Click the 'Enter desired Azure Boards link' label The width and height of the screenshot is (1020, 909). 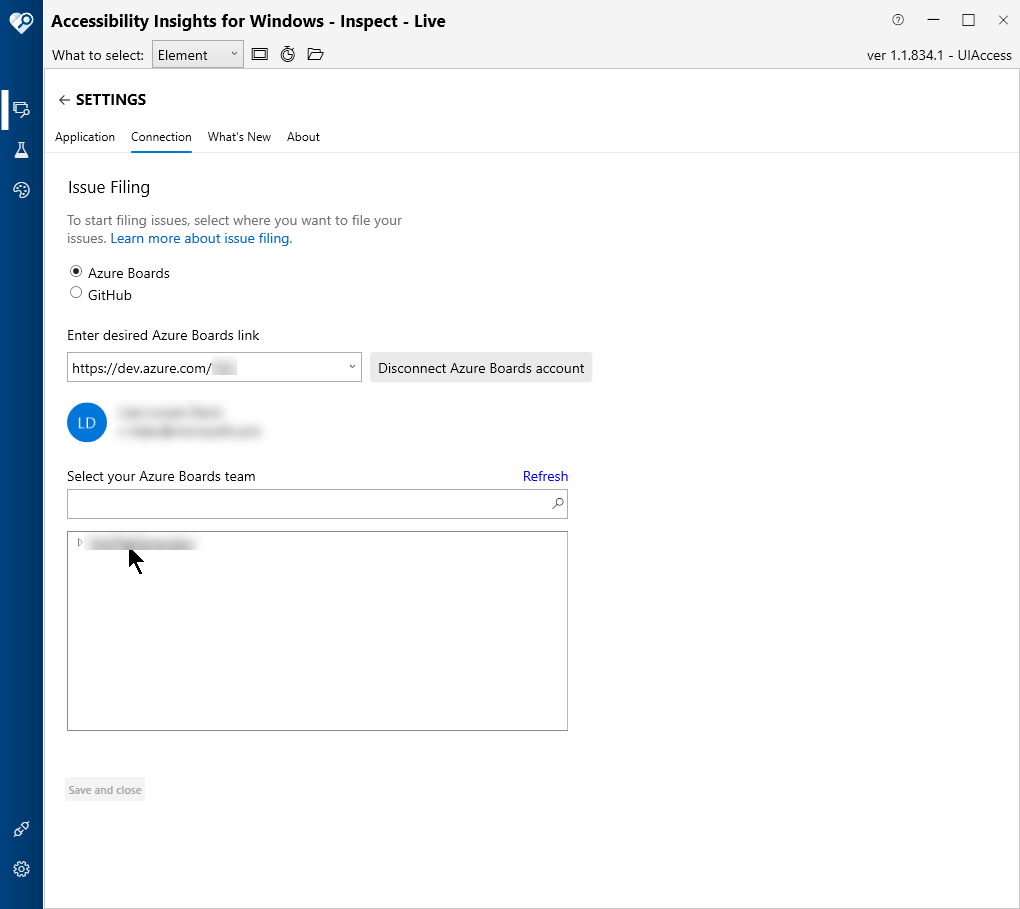coord(163,336)
